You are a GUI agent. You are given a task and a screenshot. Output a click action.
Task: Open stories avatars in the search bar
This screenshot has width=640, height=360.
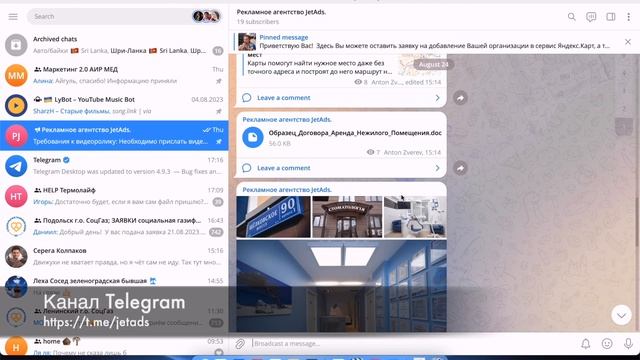pyautogui.click(x=207, y=16)
